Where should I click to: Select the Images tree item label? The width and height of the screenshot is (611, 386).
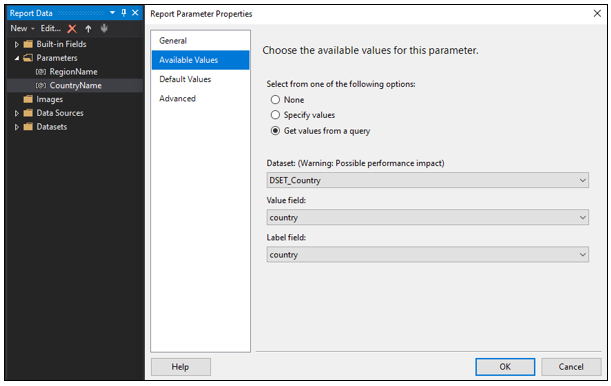[x=49, y=99]
